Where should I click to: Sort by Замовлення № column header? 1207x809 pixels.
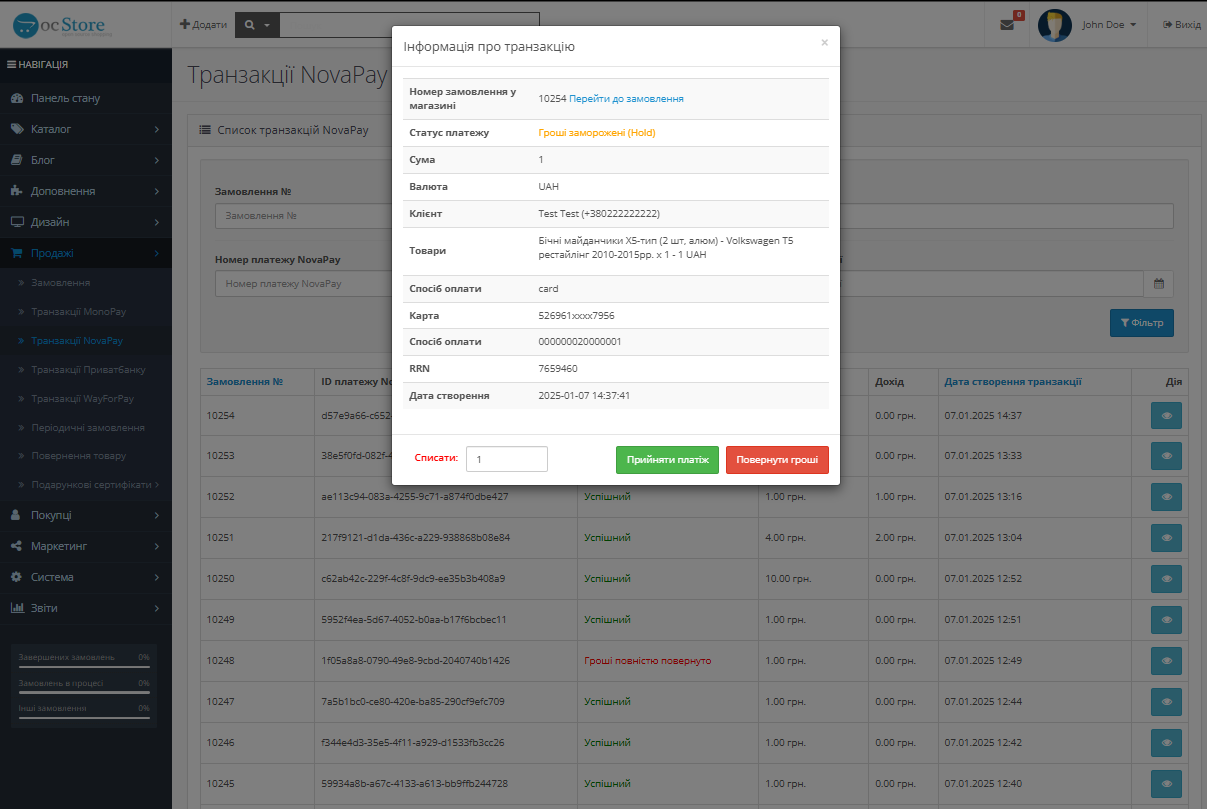[x=244, y=381]
